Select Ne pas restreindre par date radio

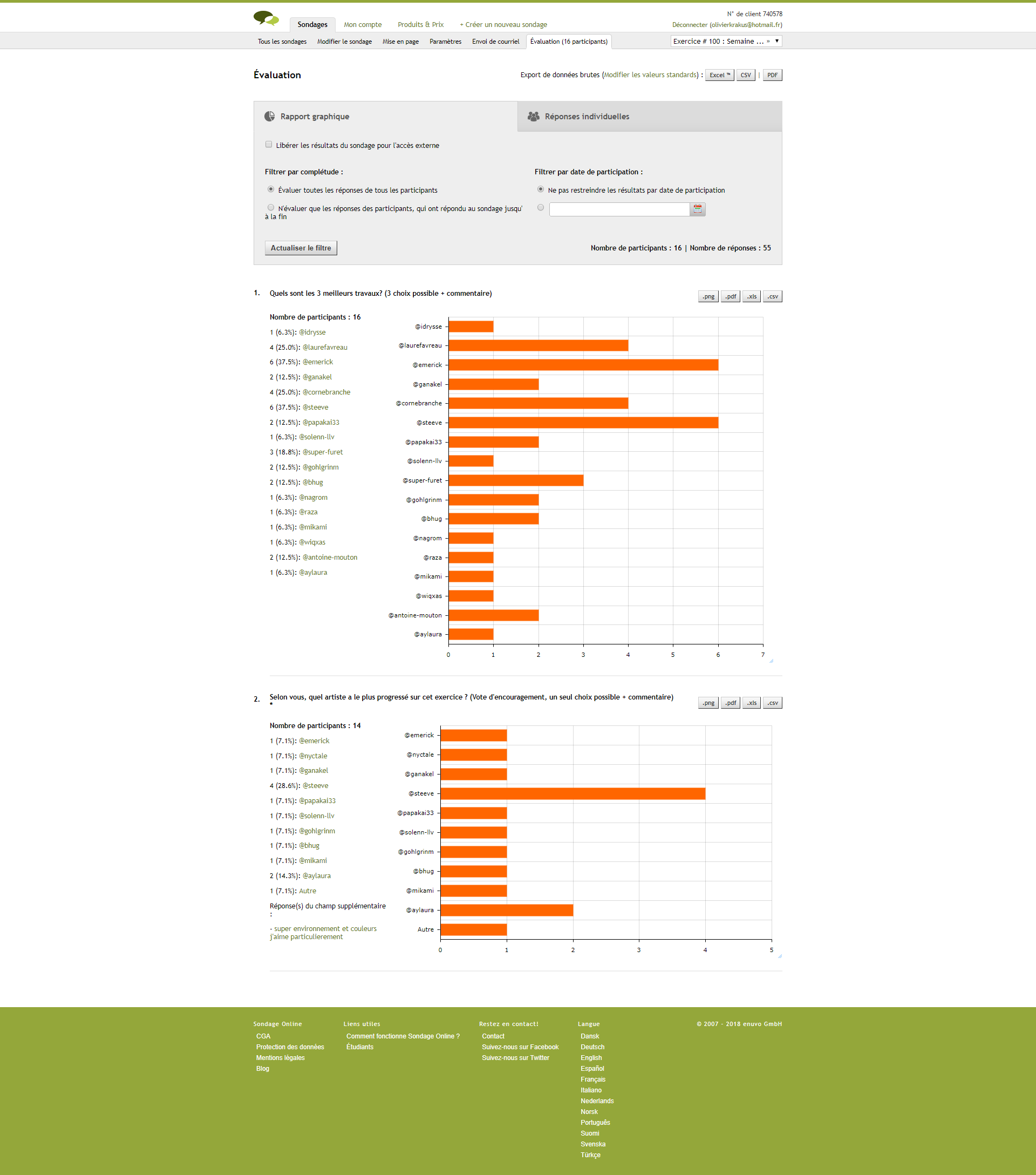pos(540,189)
